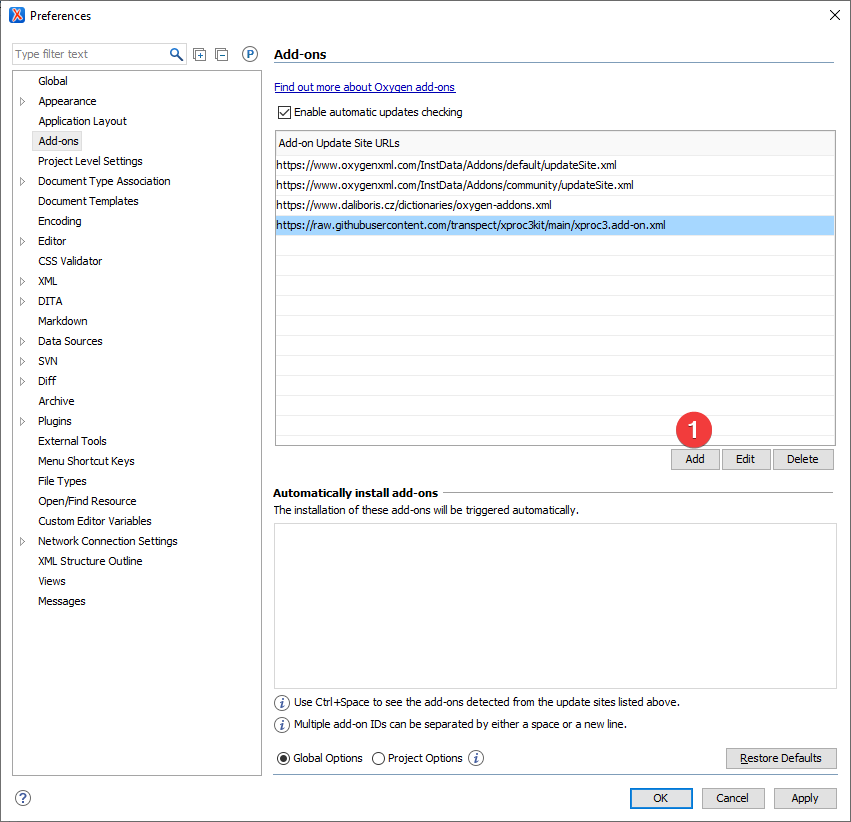Click the Add button
This screenshot has width=851, height=822.
pyautogui.click(x=695, y=459)
